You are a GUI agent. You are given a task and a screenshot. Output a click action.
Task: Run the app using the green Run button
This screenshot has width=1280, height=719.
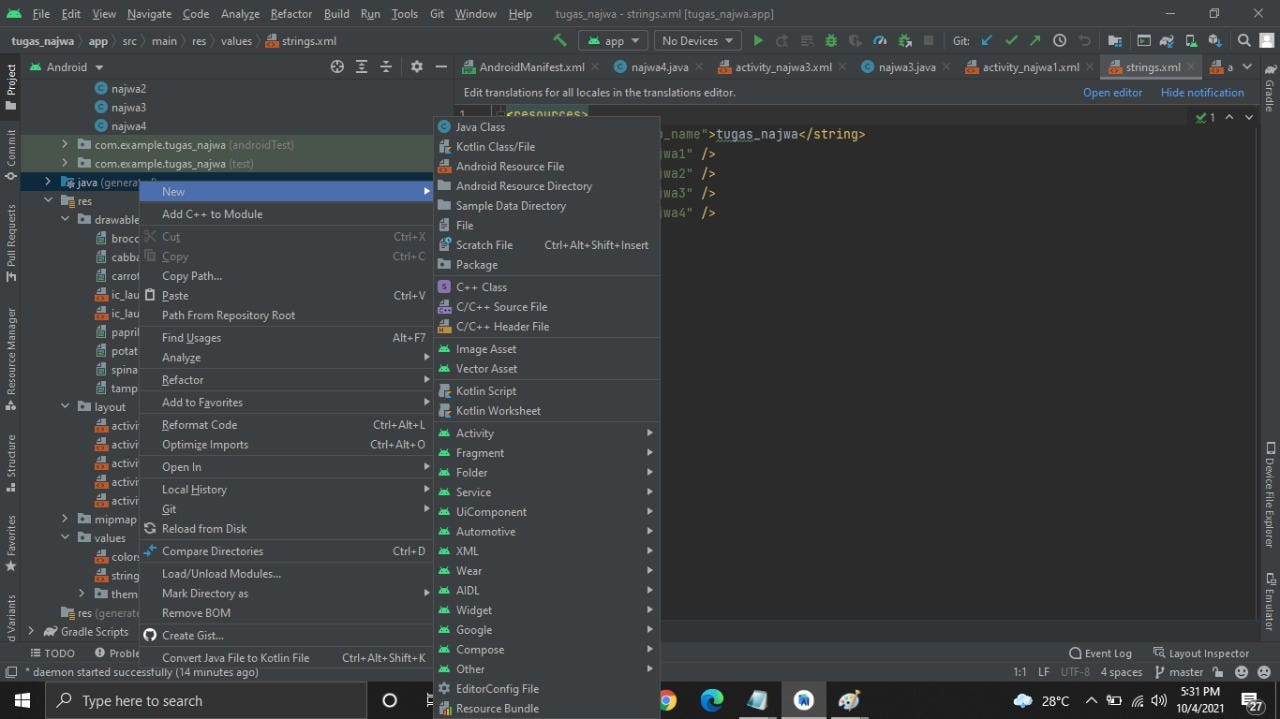tap(758, 40)
